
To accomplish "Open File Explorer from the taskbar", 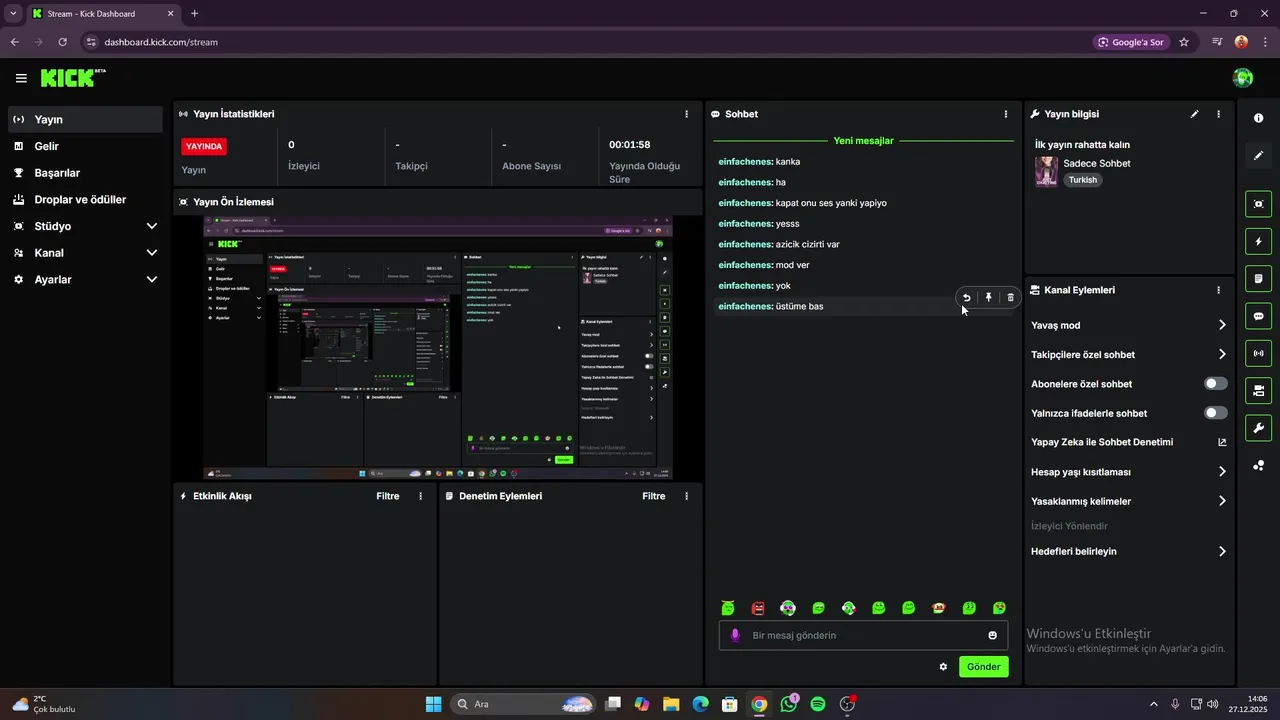I will click(671, 704).
